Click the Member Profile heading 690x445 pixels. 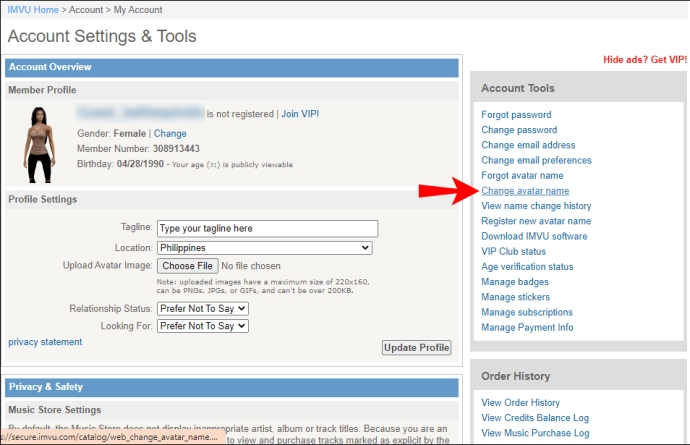click(x=42, y=90)
